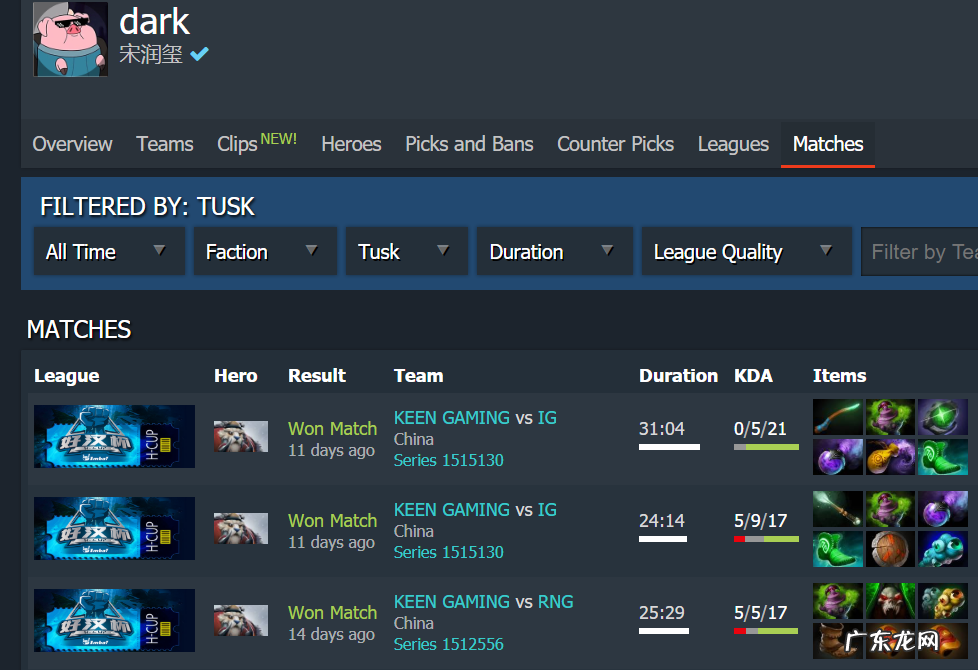Open the Faction filter dropdown
Screen dimensions: 978x670
coord(265,251)
